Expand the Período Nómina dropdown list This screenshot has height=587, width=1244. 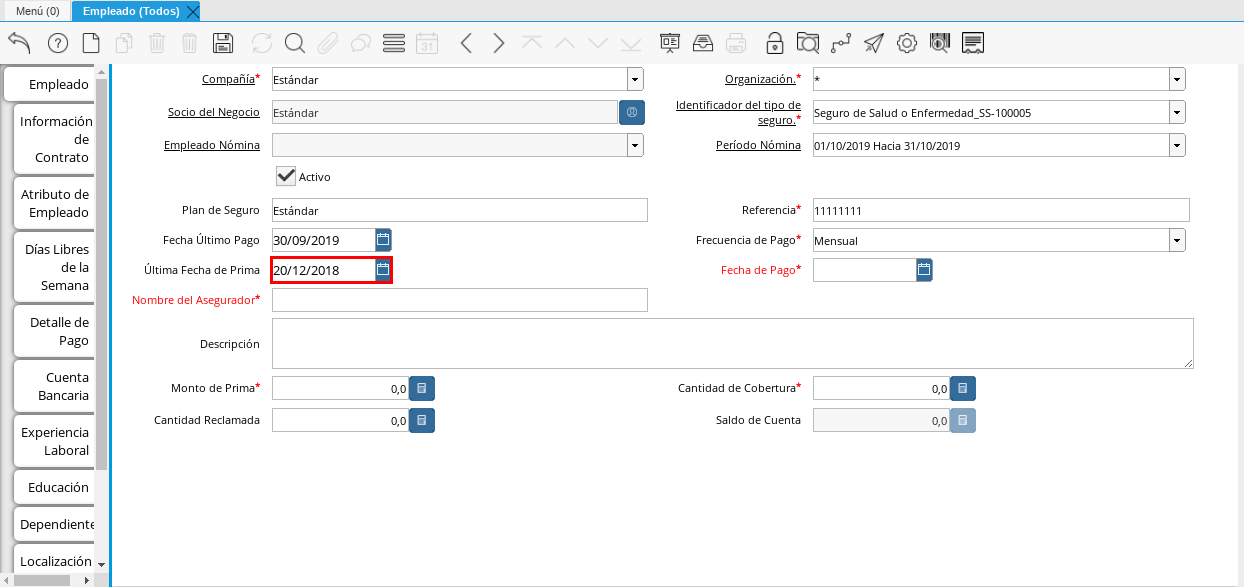coord(1177,145)
